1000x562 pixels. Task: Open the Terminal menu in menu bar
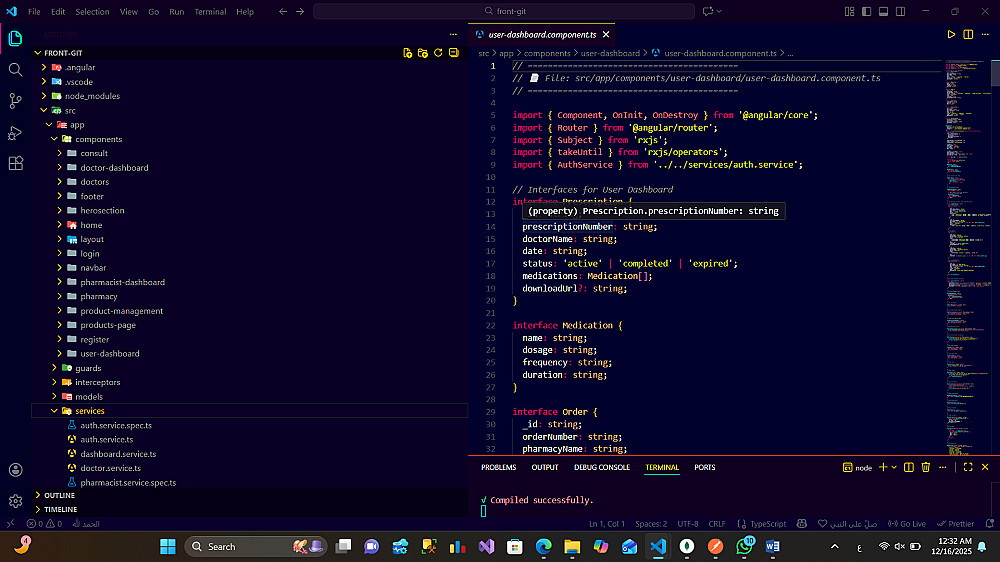pos(210,12)
